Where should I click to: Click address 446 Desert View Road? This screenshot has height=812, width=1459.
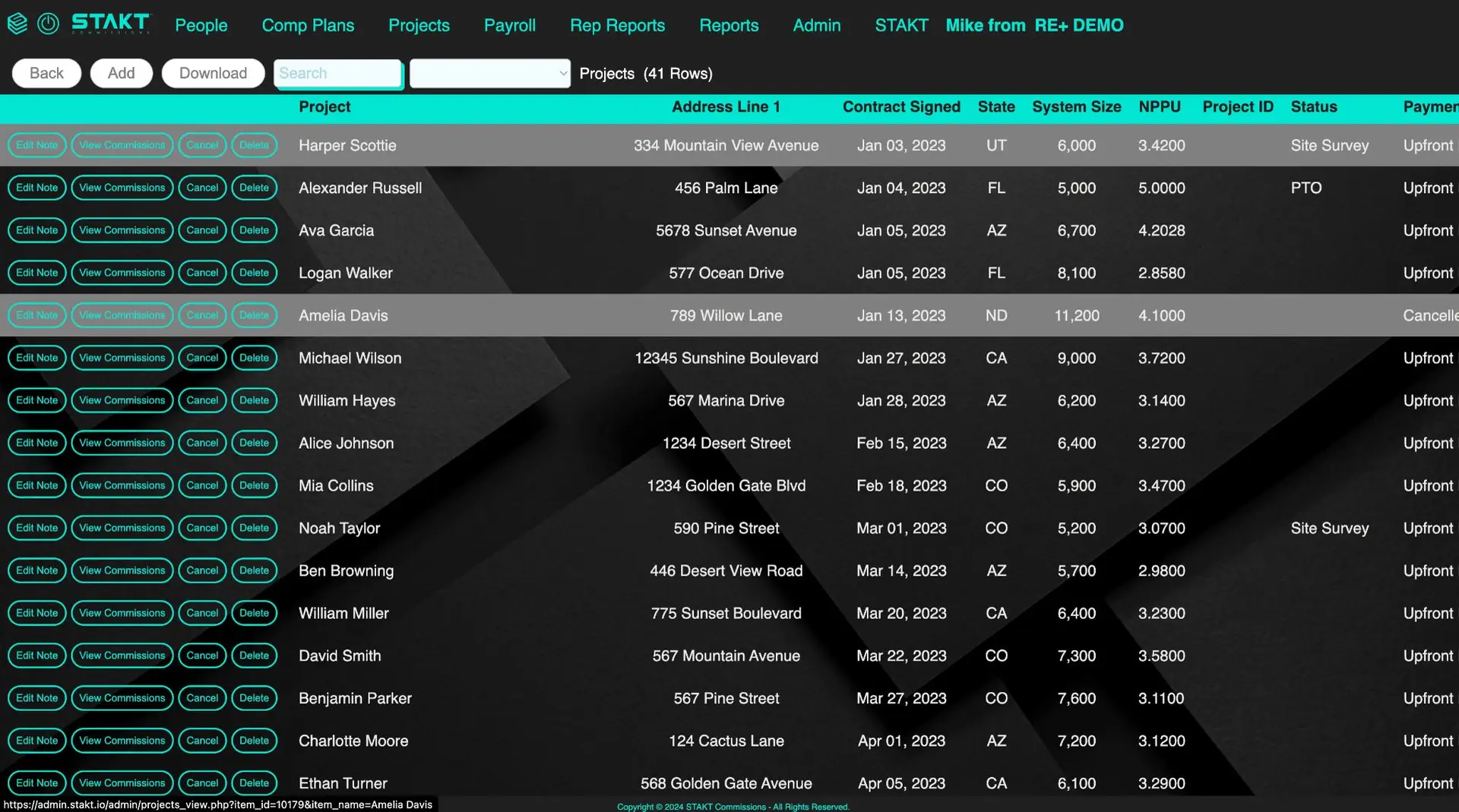click(x=726, y=570)
